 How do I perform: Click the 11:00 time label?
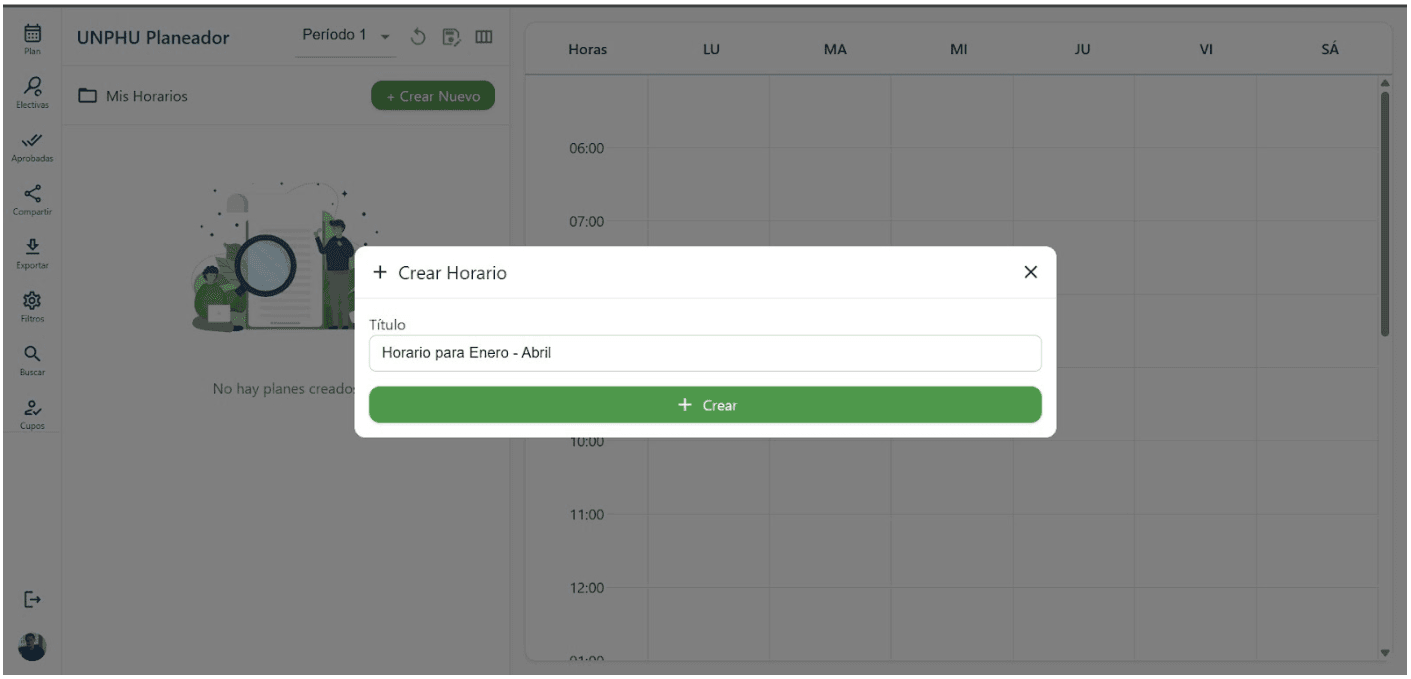click(587, 514)
